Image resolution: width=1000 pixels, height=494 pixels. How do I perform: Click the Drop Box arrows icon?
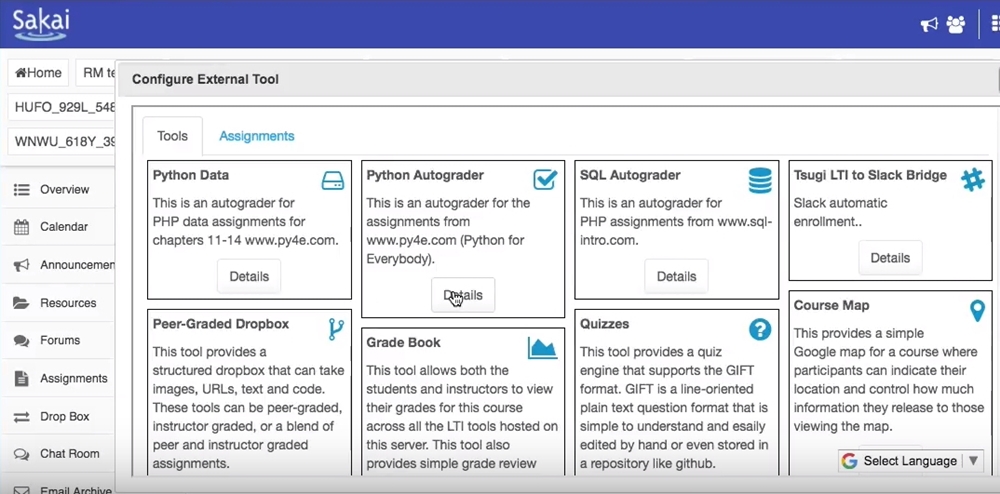[x=22, y=417]
